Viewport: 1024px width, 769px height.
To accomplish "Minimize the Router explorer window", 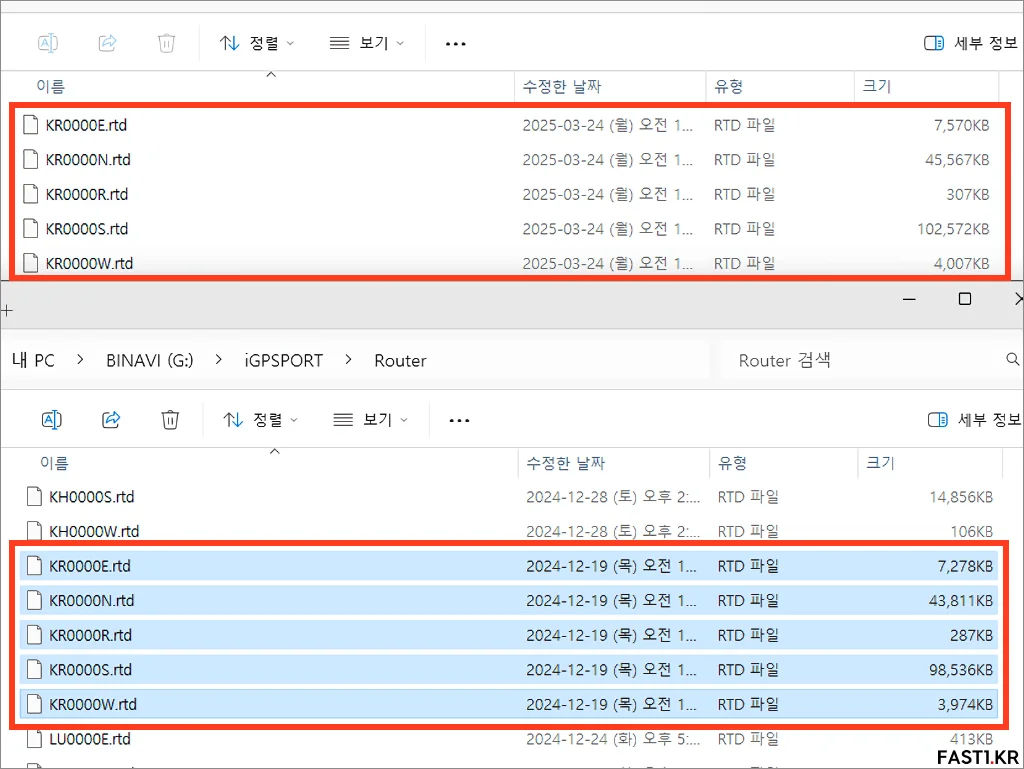I will tap(909, 299).
